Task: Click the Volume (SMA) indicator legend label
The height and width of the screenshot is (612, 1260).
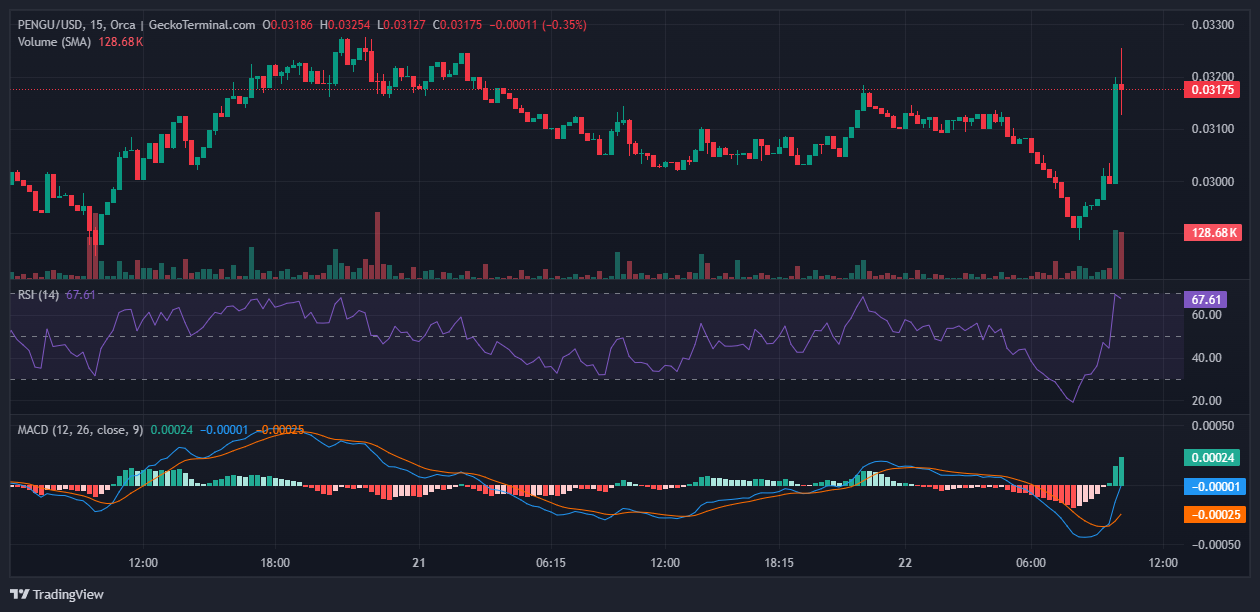Action: (53, 41)
